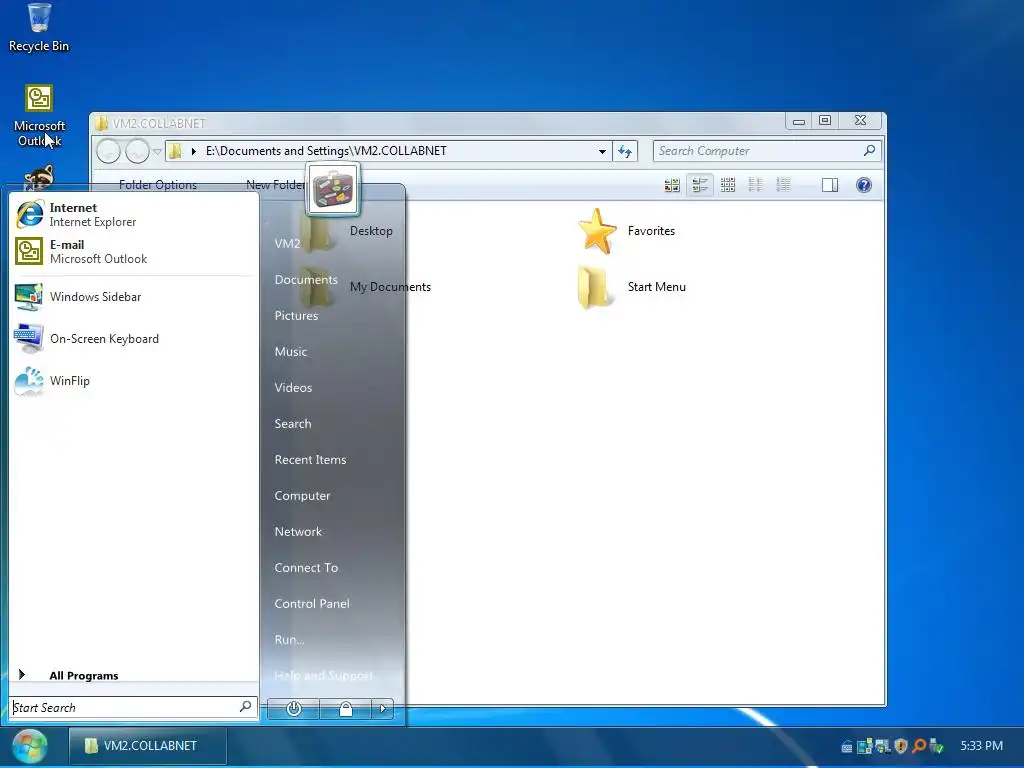Open recent pages dropdown next to Forward
Screen dimensions: 1024x768
click(x=157, y=152)
